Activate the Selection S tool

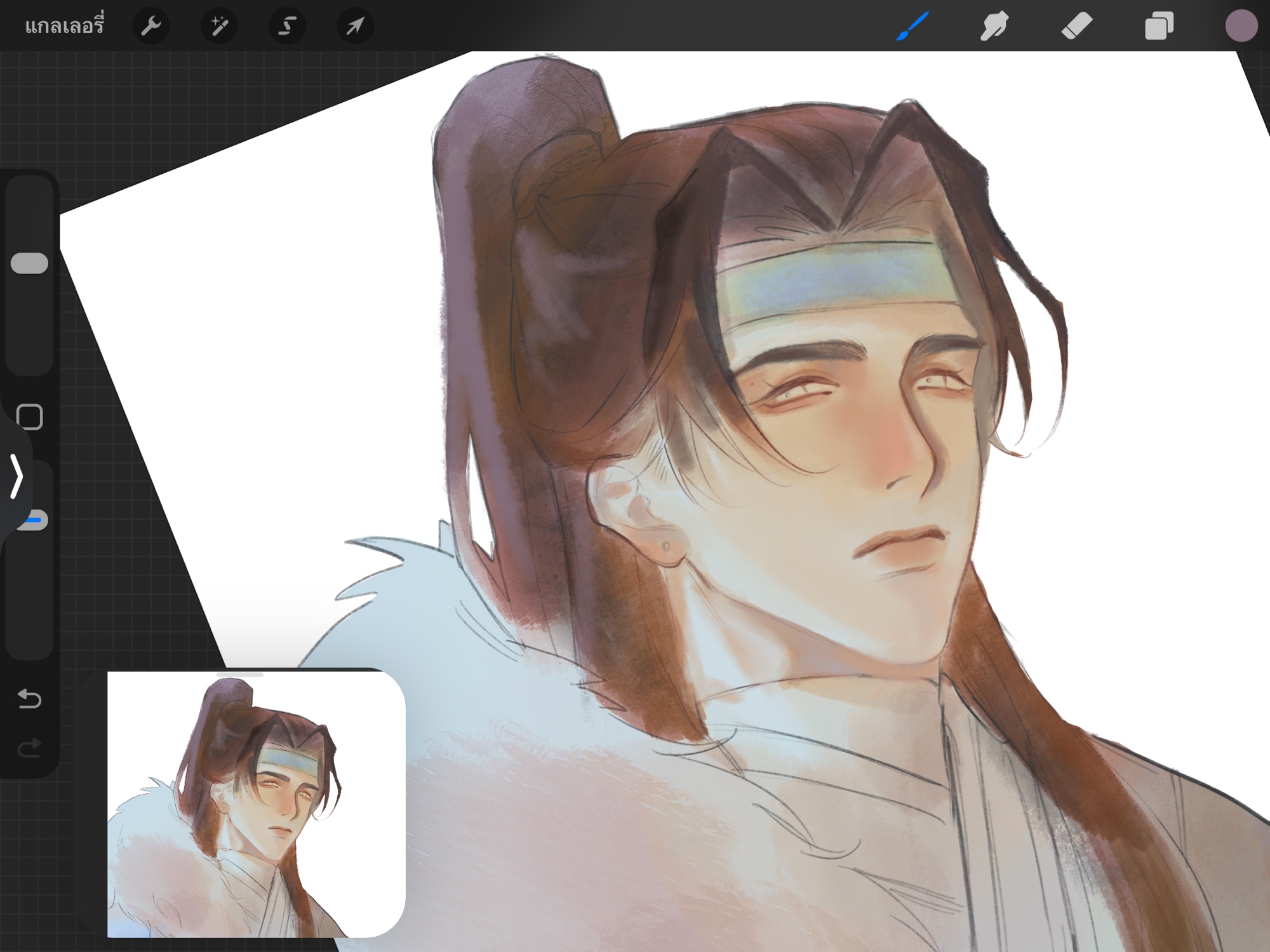point(287,26)
